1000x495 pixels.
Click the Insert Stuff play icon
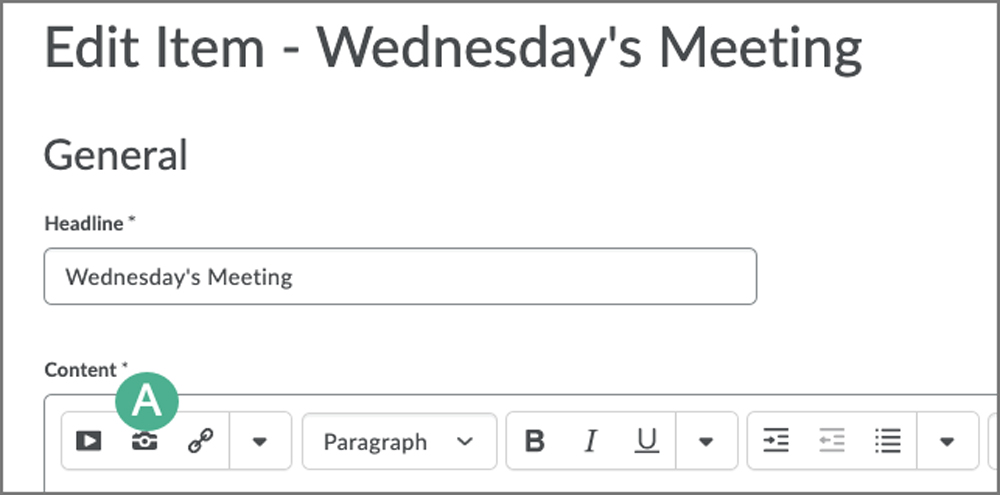pyautogui.click(x=89, y=441)
